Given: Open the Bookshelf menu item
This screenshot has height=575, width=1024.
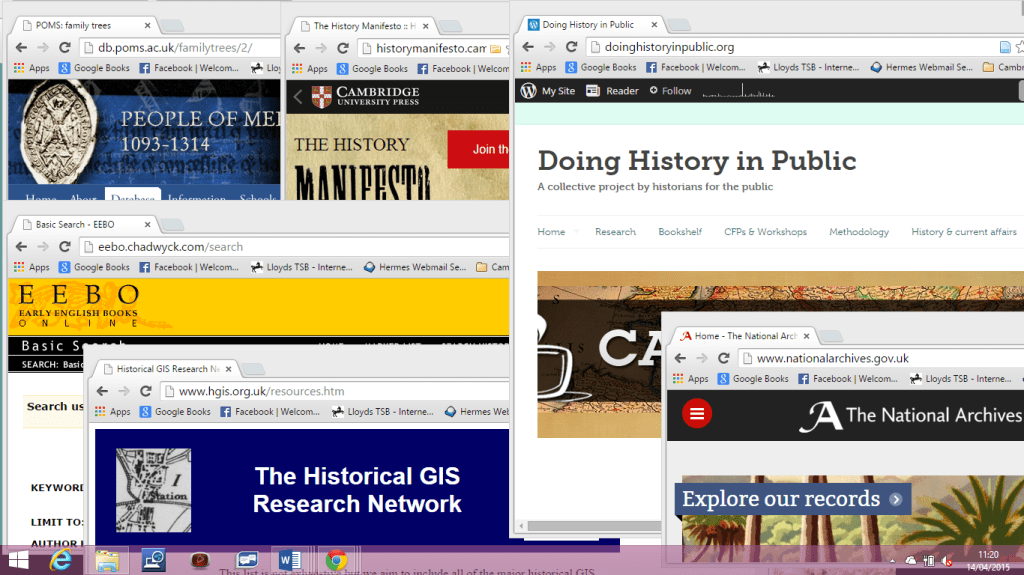Looking at the screenshot, I should 680,232.
